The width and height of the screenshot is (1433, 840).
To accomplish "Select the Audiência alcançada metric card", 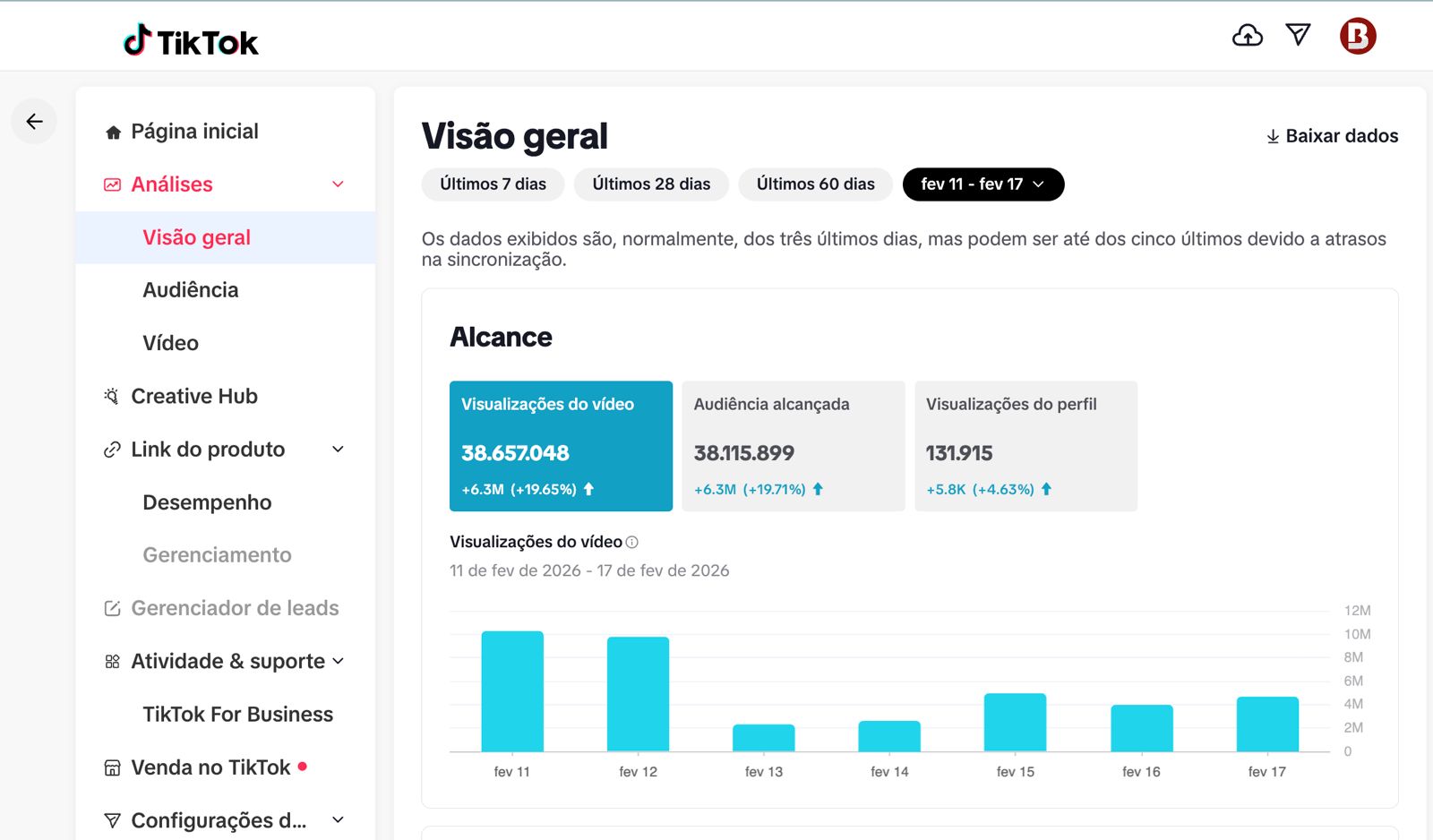I will pyautogui.click(x=793, y=446).
